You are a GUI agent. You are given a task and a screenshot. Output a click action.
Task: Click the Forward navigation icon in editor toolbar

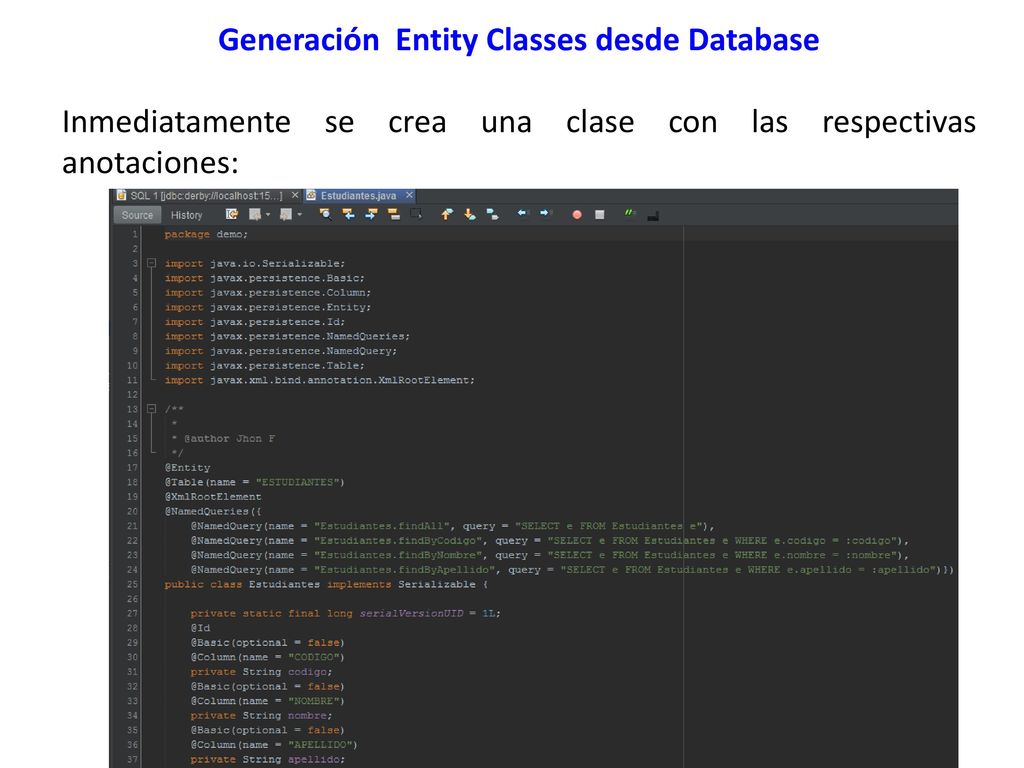[x=285, y=214]
